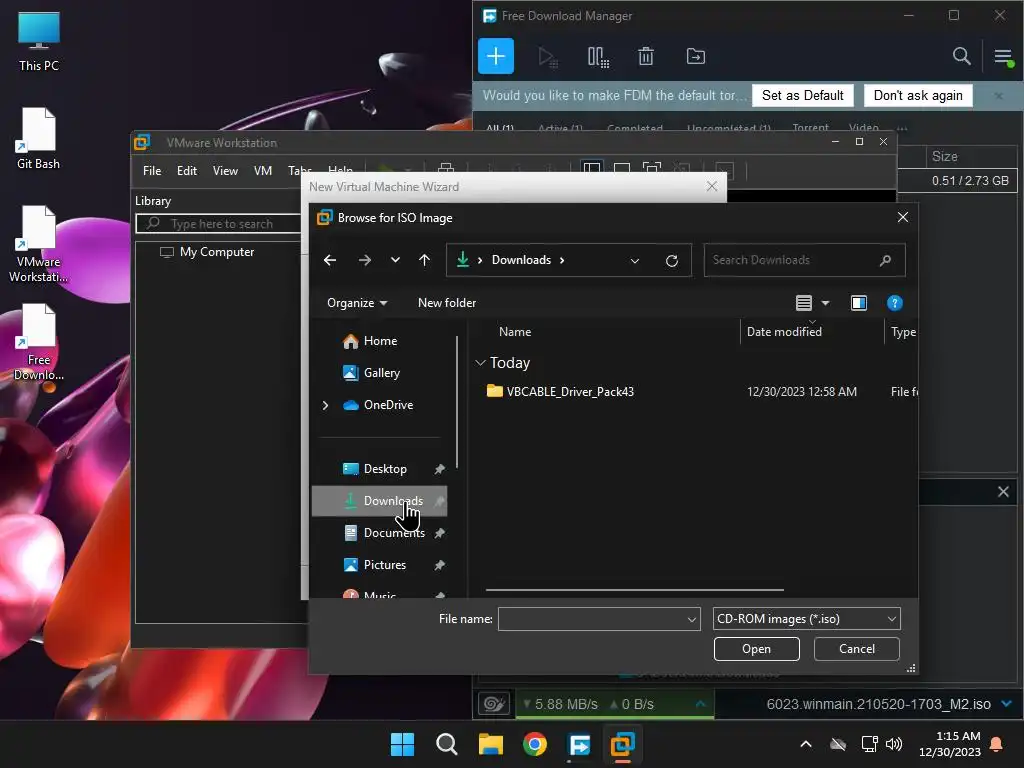1024x768 pixels.
Task: Open the volume icon in system tray
Action: click(x=894, y=744)
